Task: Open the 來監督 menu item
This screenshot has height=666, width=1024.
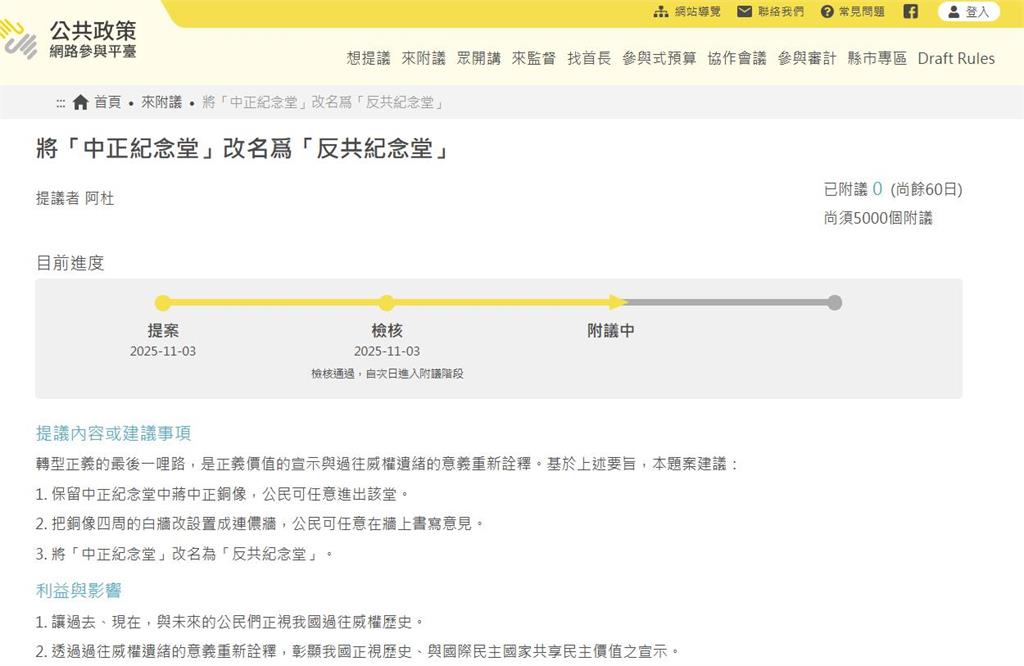Action: click(532, 58)
